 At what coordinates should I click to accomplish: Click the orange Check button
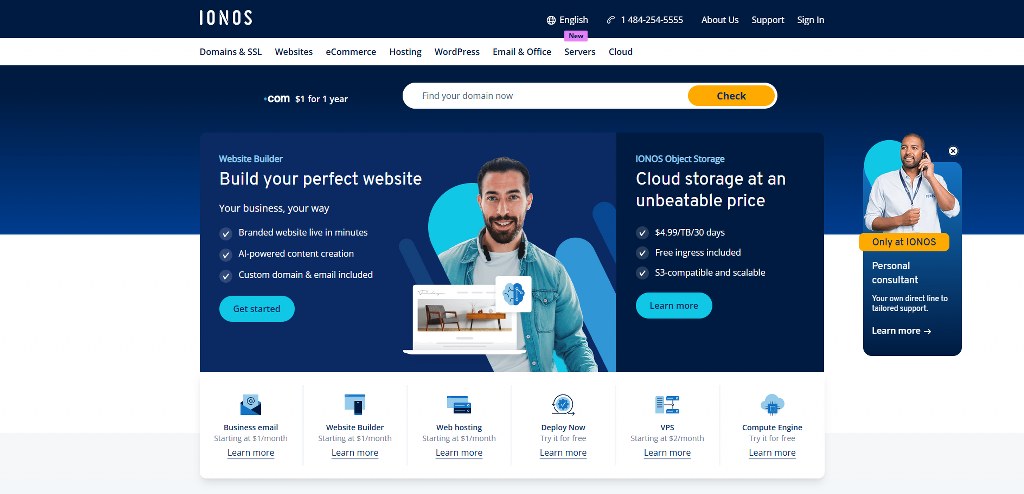click(x=731, y=96)
